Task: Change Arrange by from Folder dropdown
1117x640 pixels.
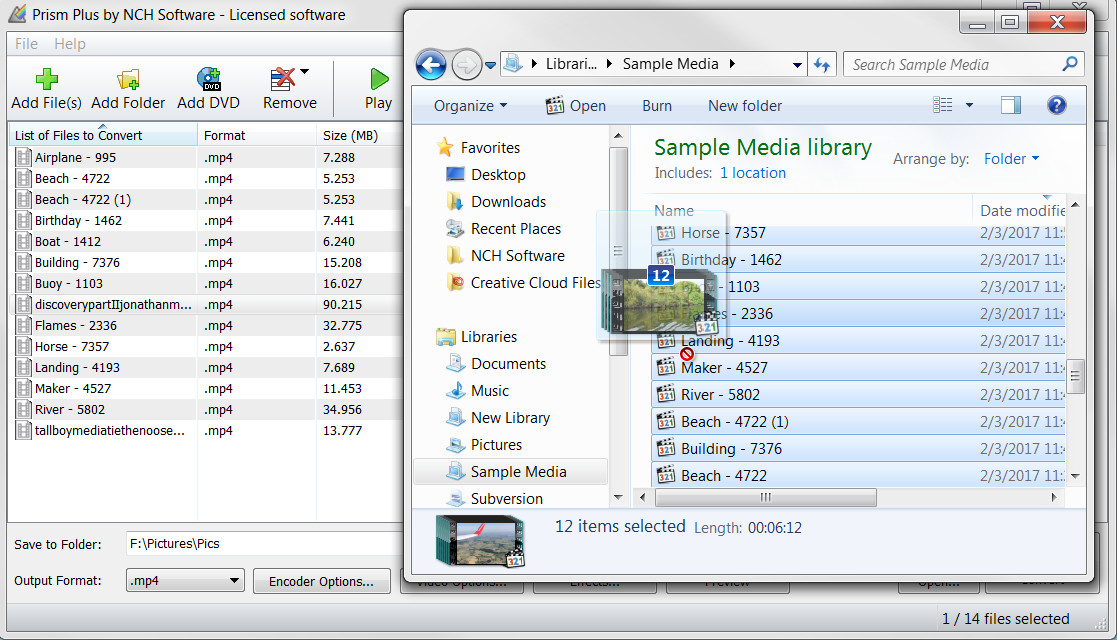Action: pyautogui.click(x=1010, y=158)
